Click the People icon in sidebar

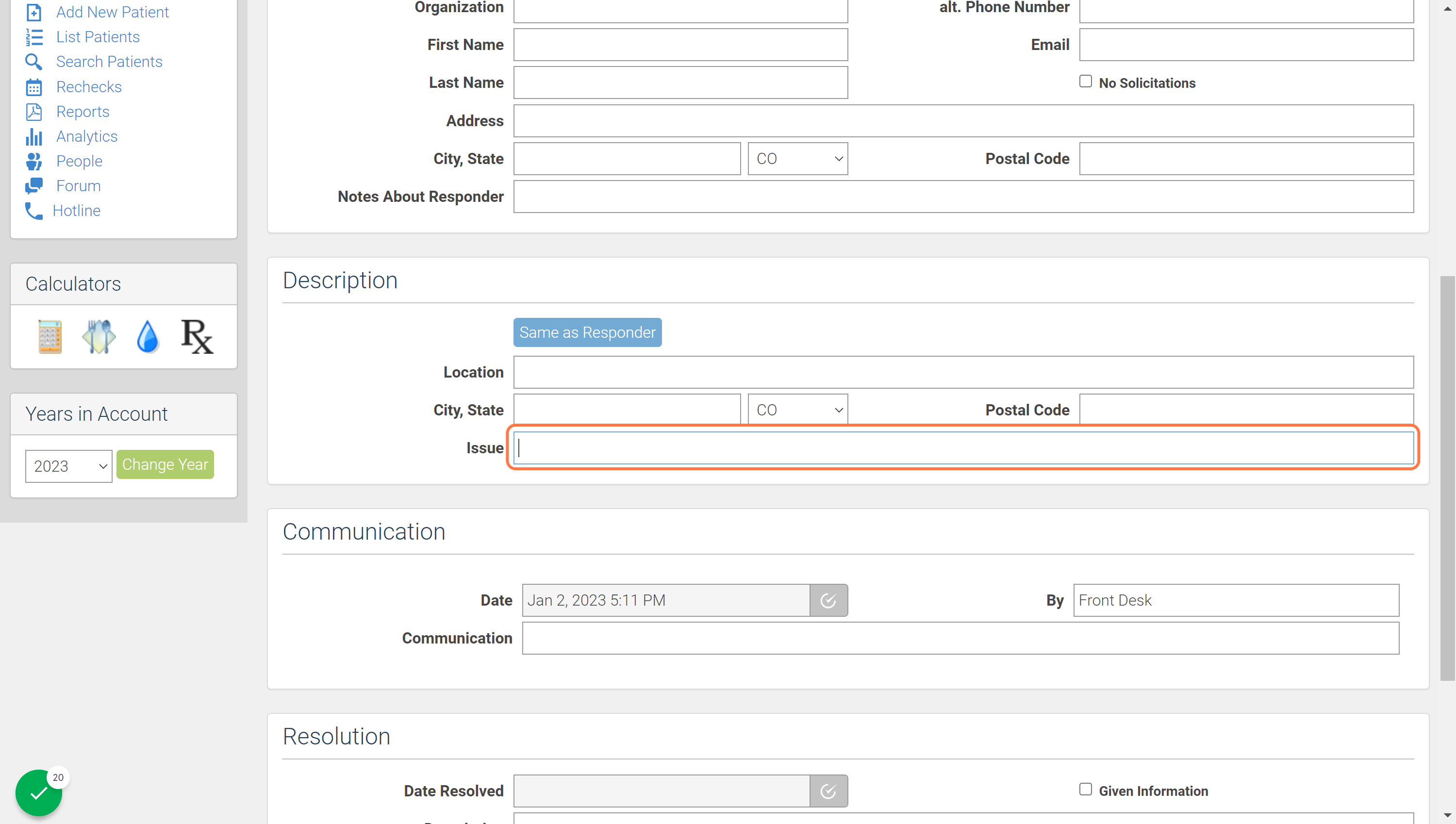coord(34,161)
